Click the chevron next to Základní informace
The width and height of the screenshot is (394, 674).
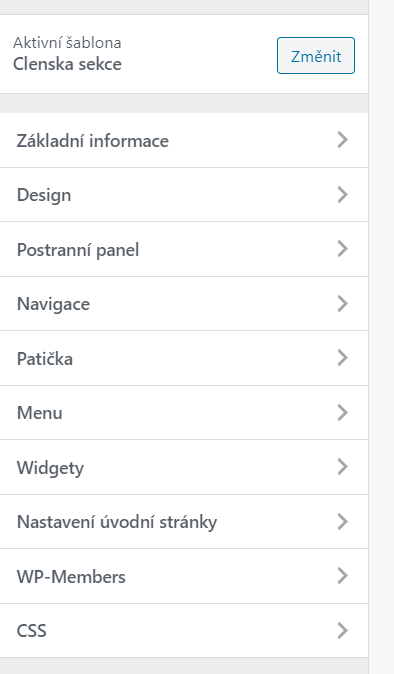(342, 140)
